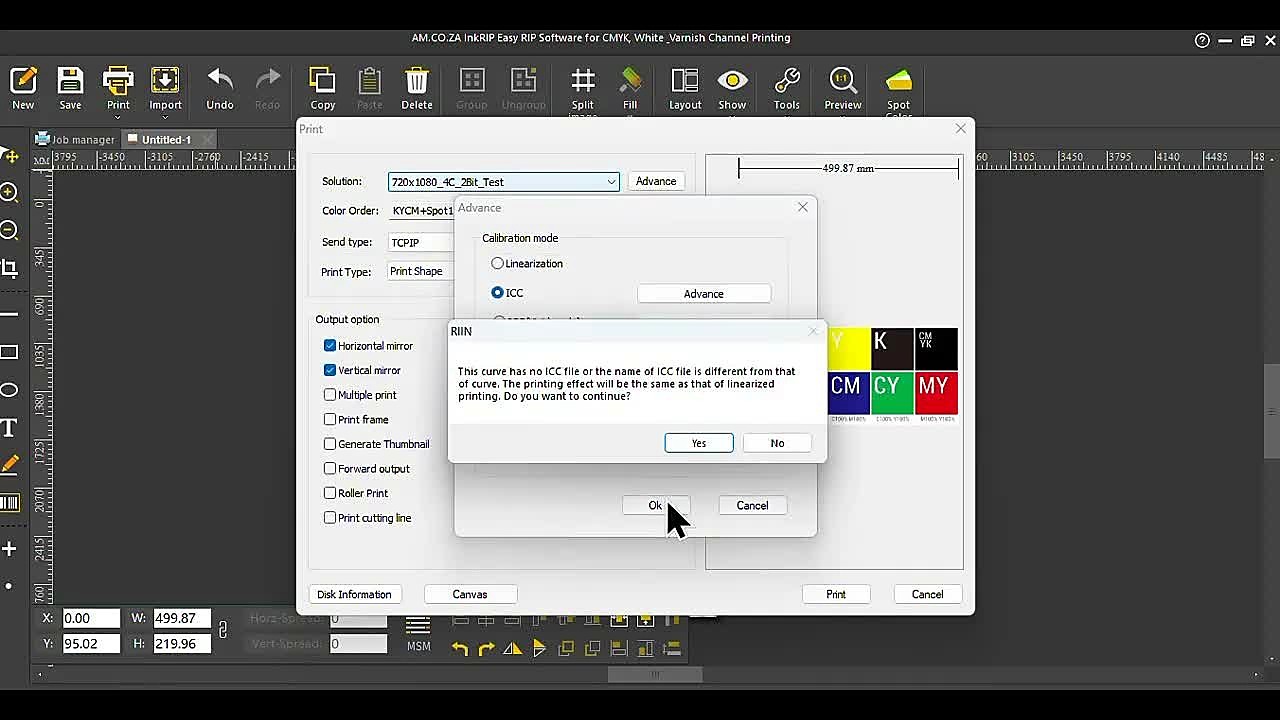Click Disk Information button
This screenshot has width=1280, height=720.
coord(354,594)
